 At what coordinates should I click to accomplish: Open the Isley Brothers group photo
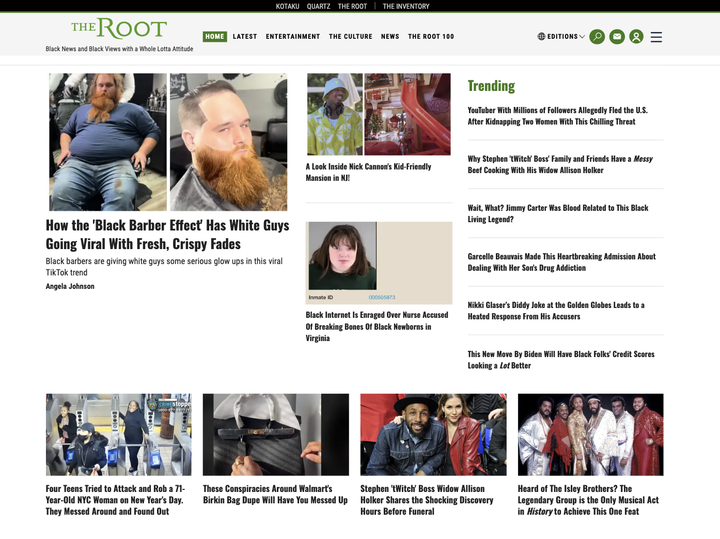pos(590,434)
